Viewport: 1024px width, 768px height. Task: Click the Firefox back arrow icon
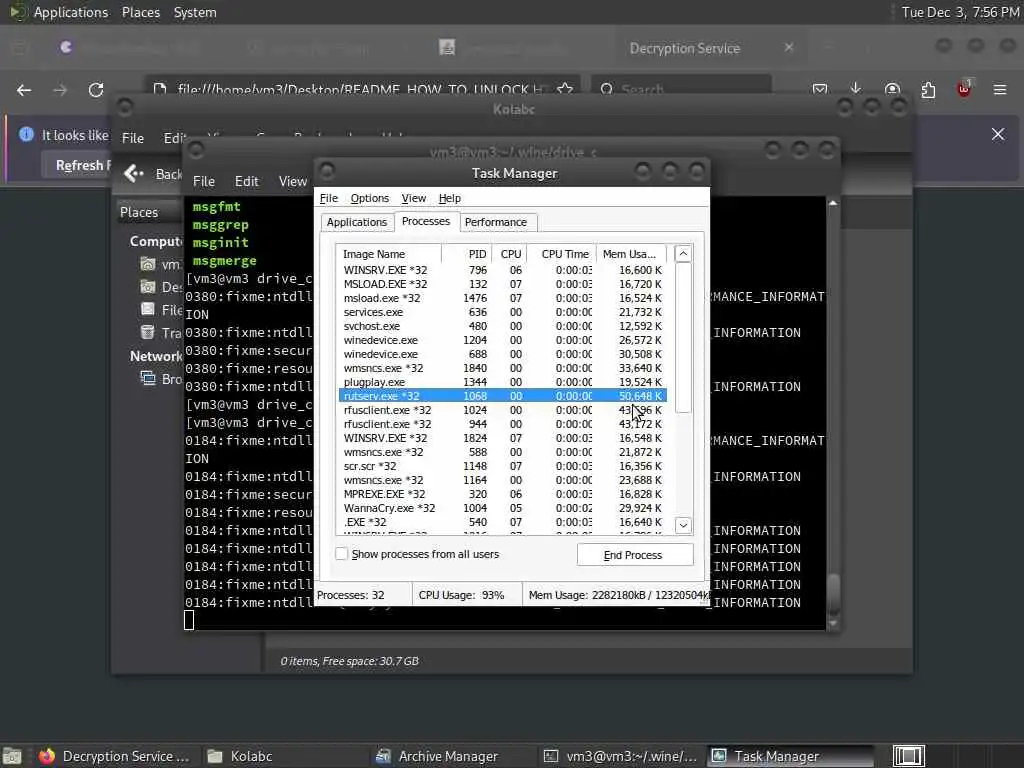pos(24,90)
